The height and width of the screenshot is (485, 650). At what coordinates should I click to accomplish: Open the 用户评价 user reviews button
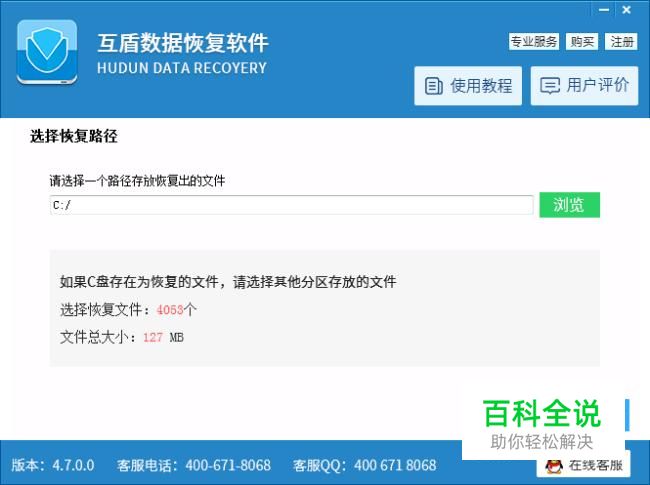pos(585,86)
